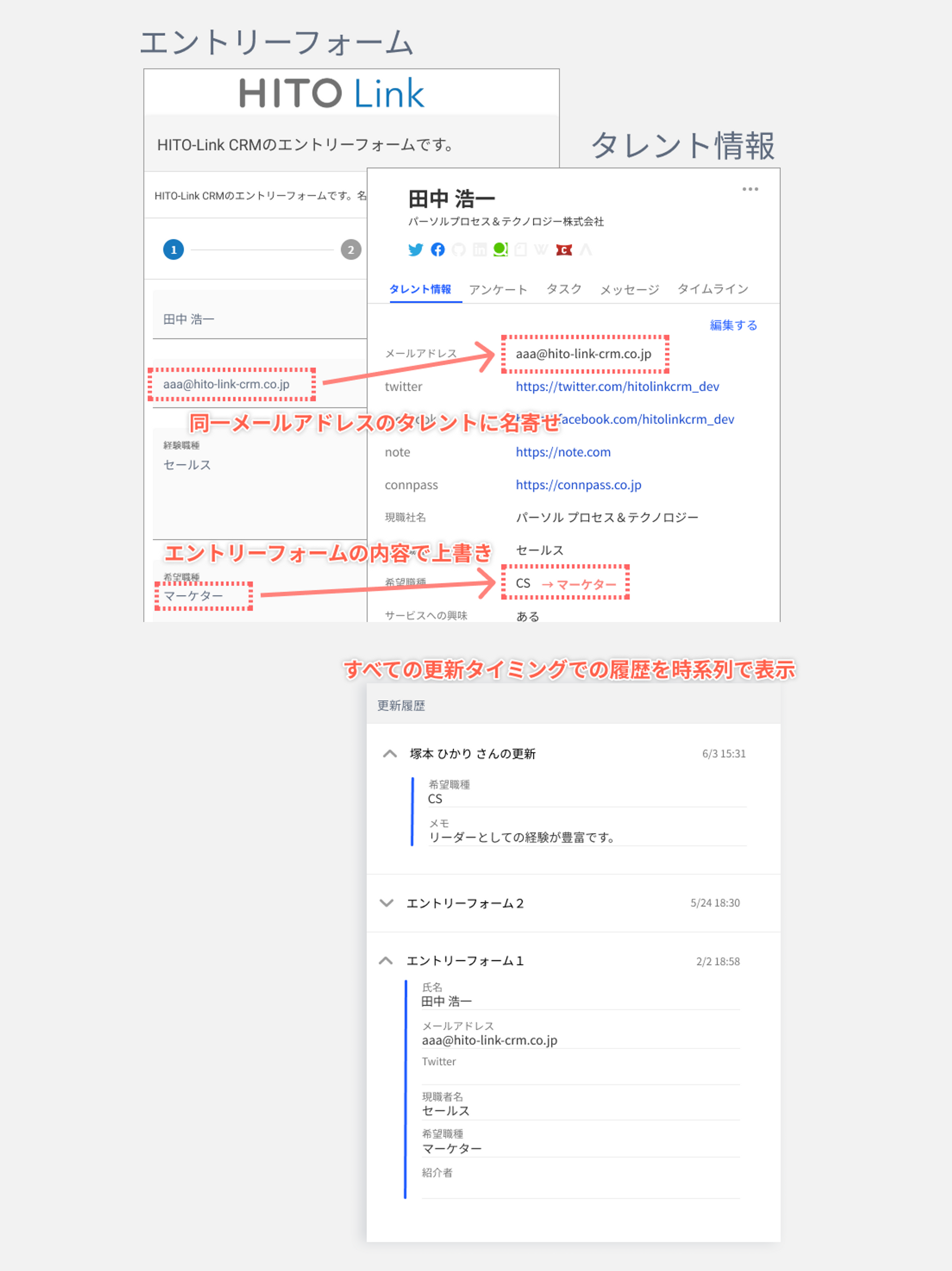This screenshot has width=952, height=1271.
Task: Click the timestamp 6/3 15:31
Action: pyautogui.click(x=724, y=753)
